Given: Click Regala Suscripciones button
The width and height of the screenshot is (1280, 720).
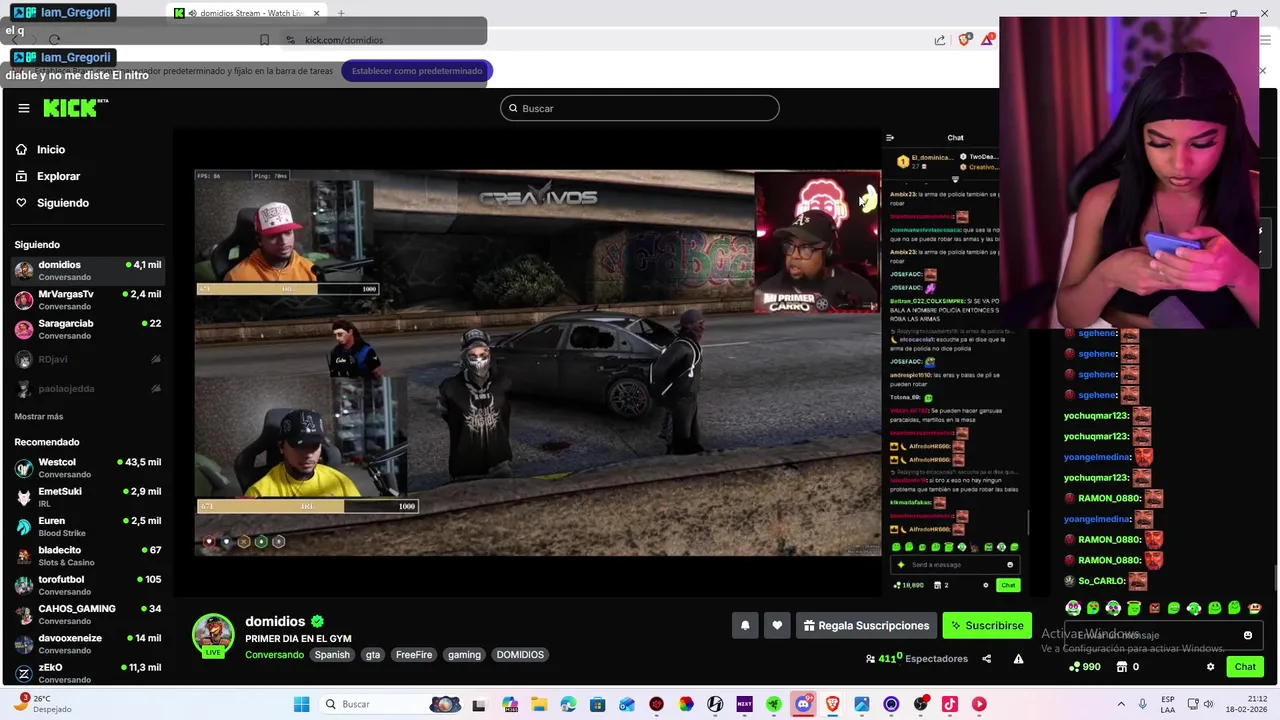Looking at the screenshot, I should tap(866, 626).
